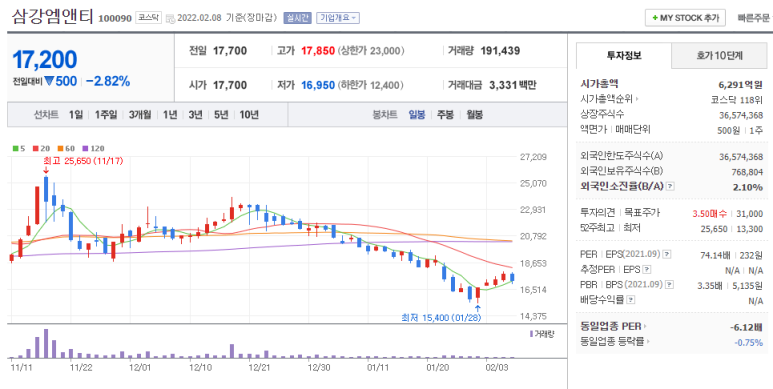Click the 코스닥 market badge
773x389 pixels.
(148, 18)
